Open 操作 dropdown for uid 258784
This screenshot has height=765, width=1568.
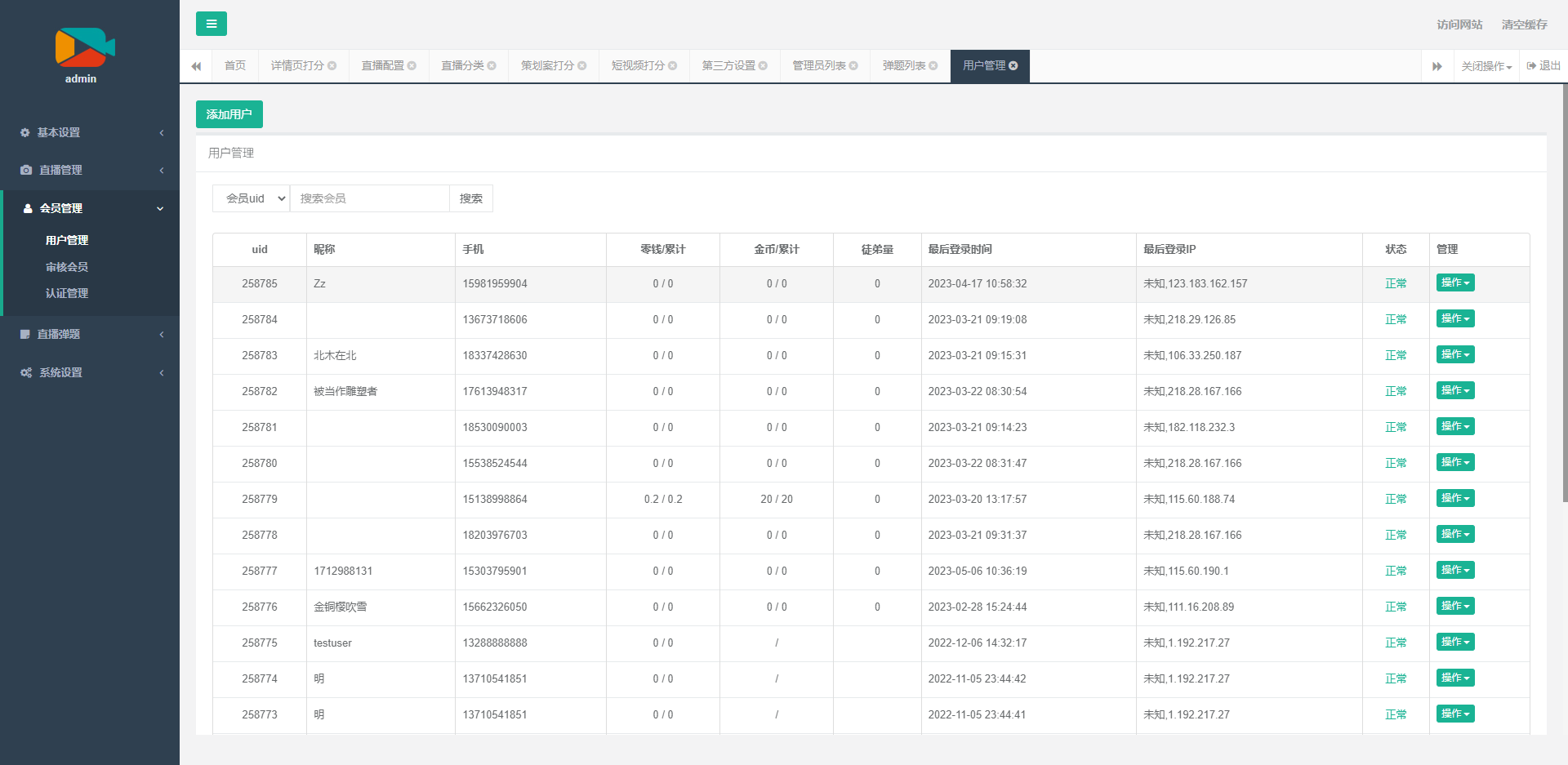point(1455,318)
